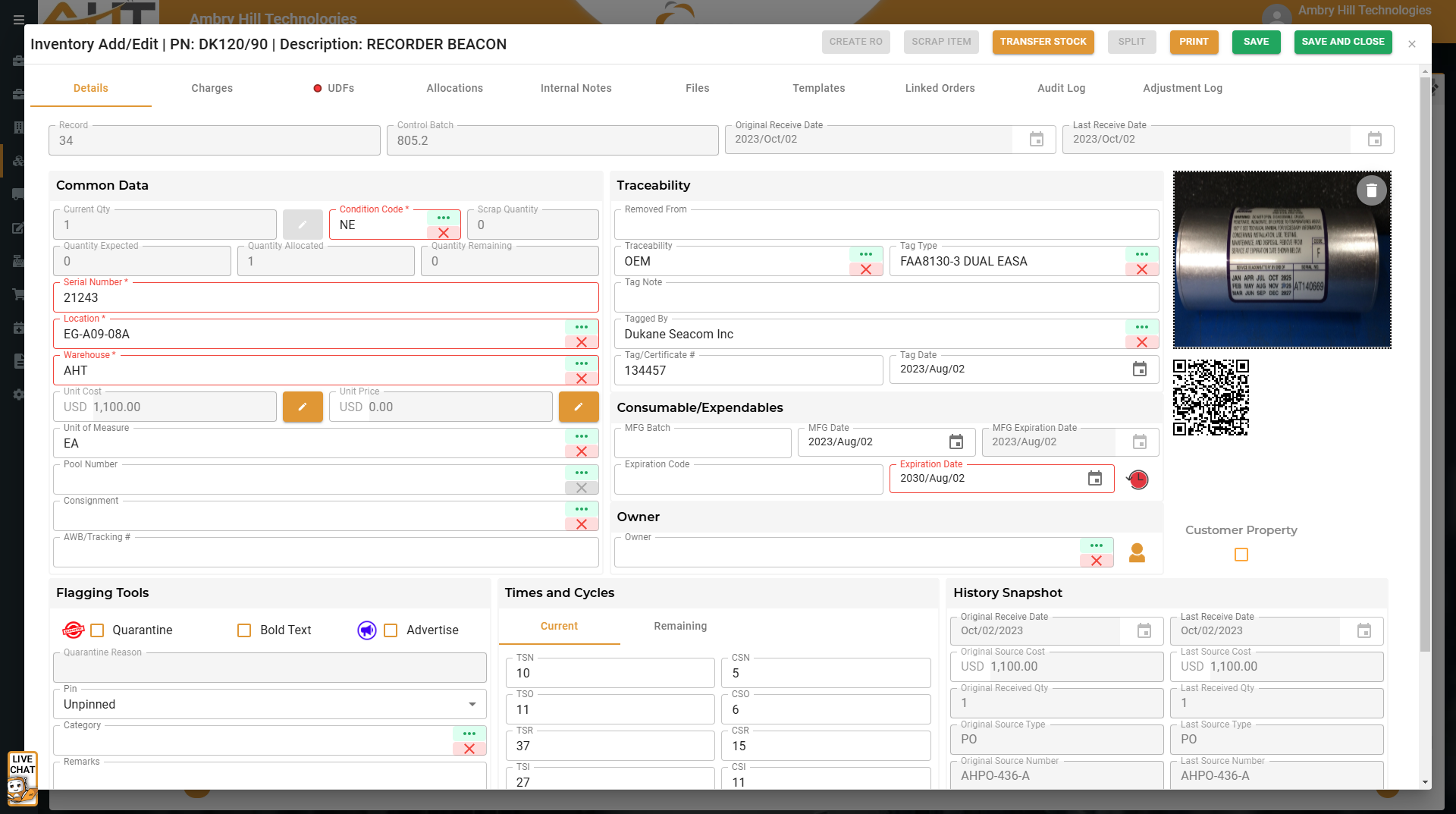The height and width of the screenshot is (814, 1456).
Task: Open the Warehouse lookup dots
Action: (582, 363)
